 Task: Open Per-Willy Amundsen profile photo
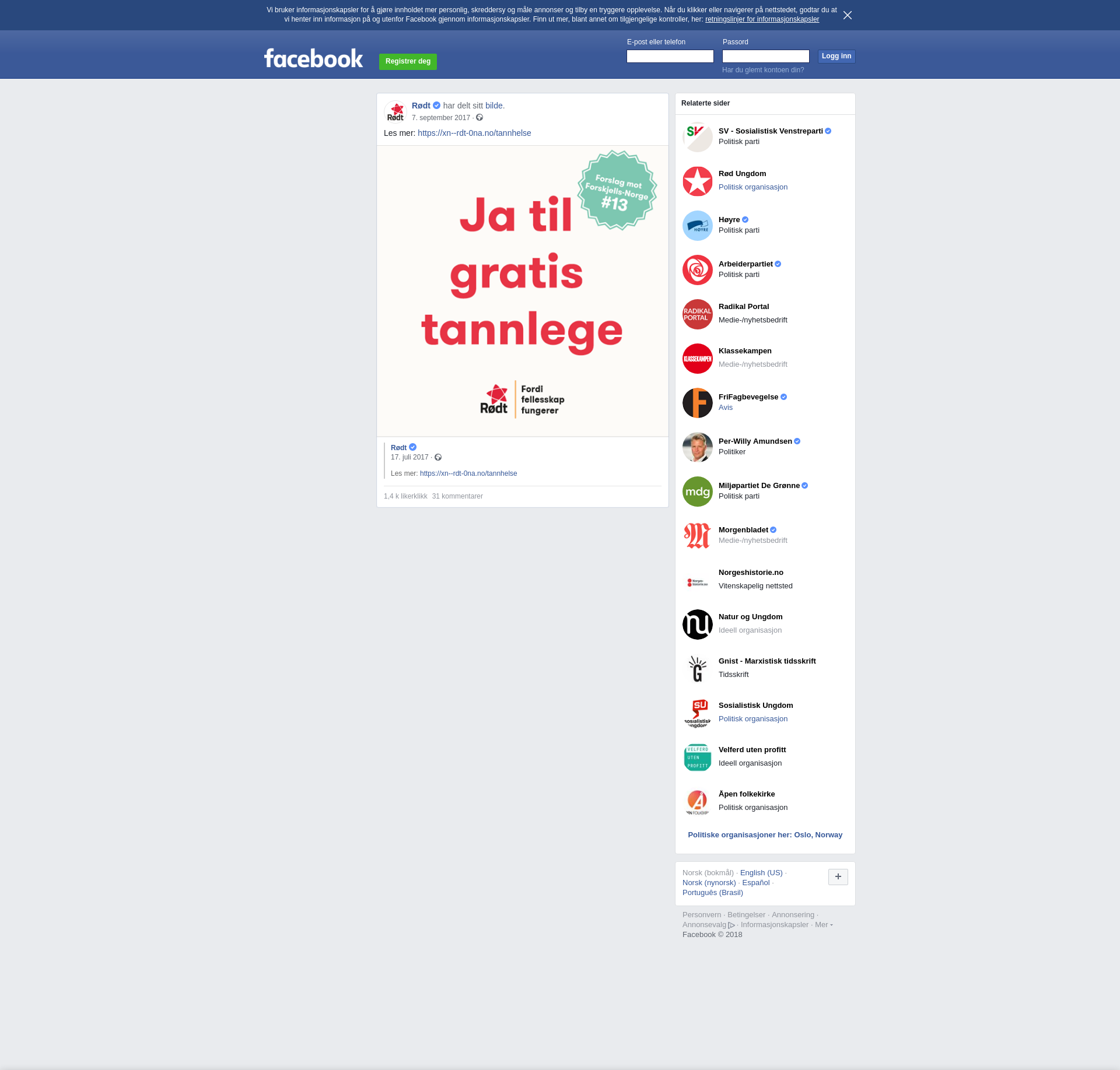point(698,447)
